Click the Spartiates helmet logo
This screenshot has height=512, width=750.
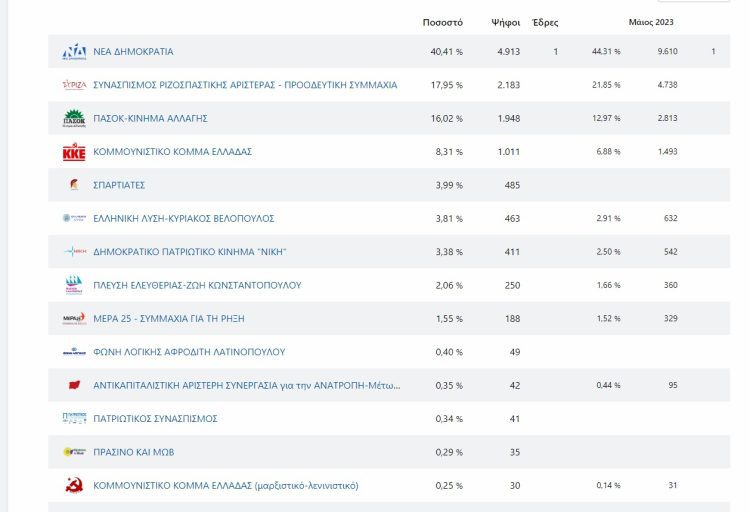click(x=74, y=185)
